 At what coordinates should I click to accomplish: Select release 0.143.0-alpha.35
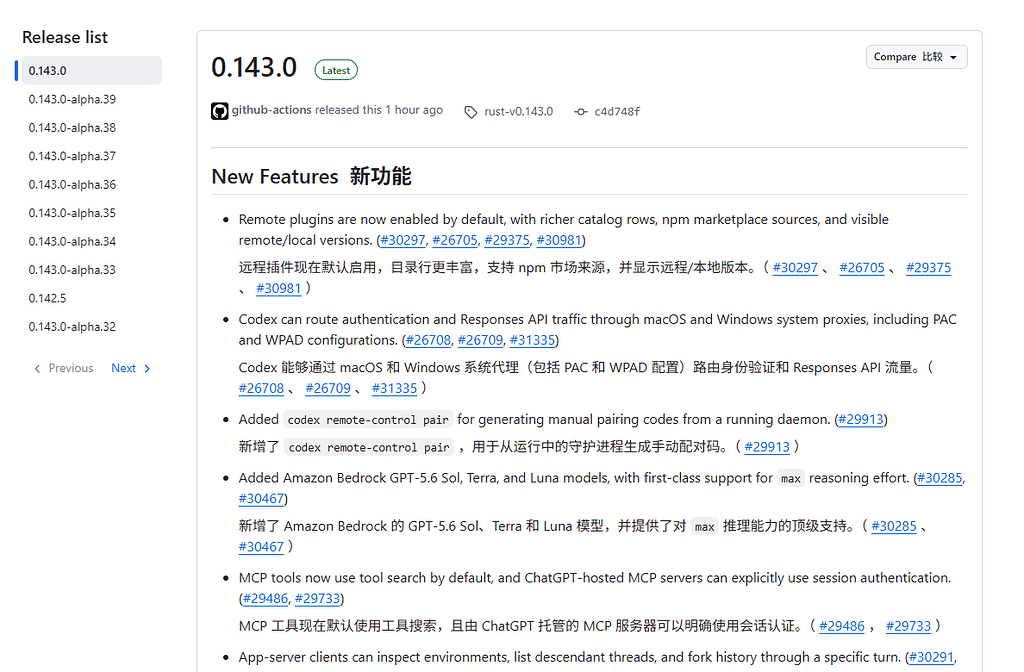click(72, 213)
